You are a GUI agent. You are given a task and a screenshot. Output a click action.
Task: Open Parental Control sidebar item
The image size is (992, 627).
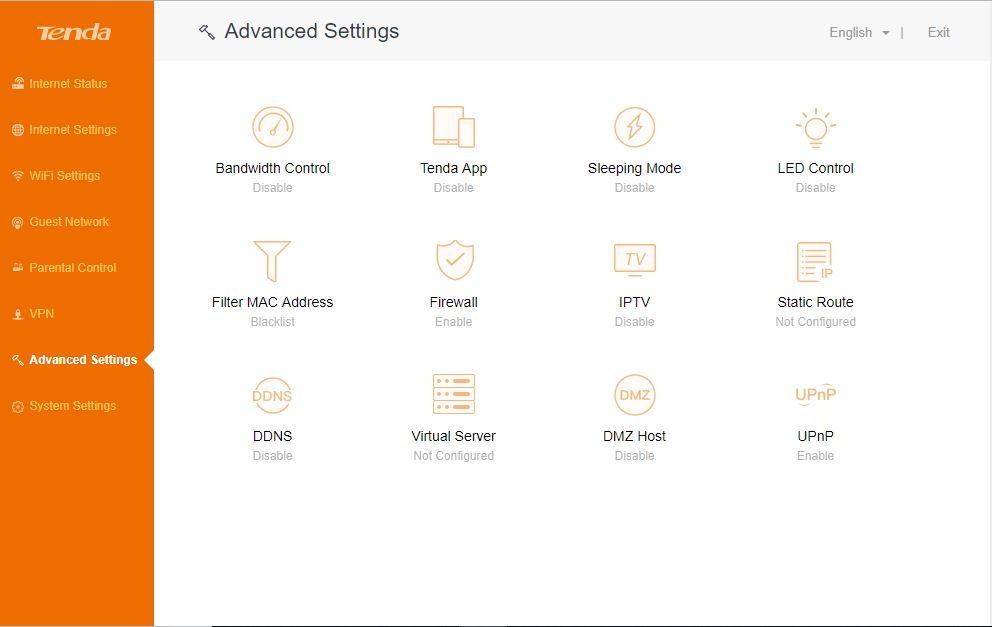point(65,268)
